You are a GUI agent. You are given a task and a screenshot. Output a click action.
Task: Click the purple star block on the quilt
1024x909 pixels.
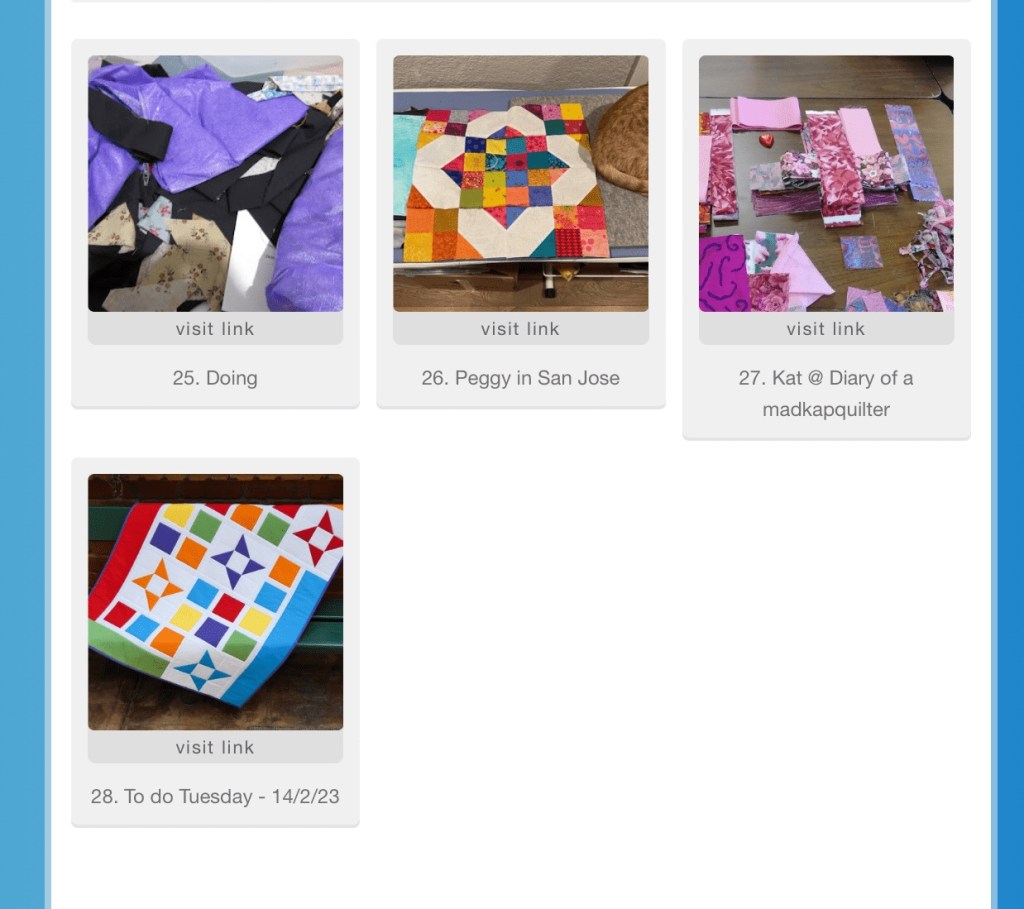[239, 560]
